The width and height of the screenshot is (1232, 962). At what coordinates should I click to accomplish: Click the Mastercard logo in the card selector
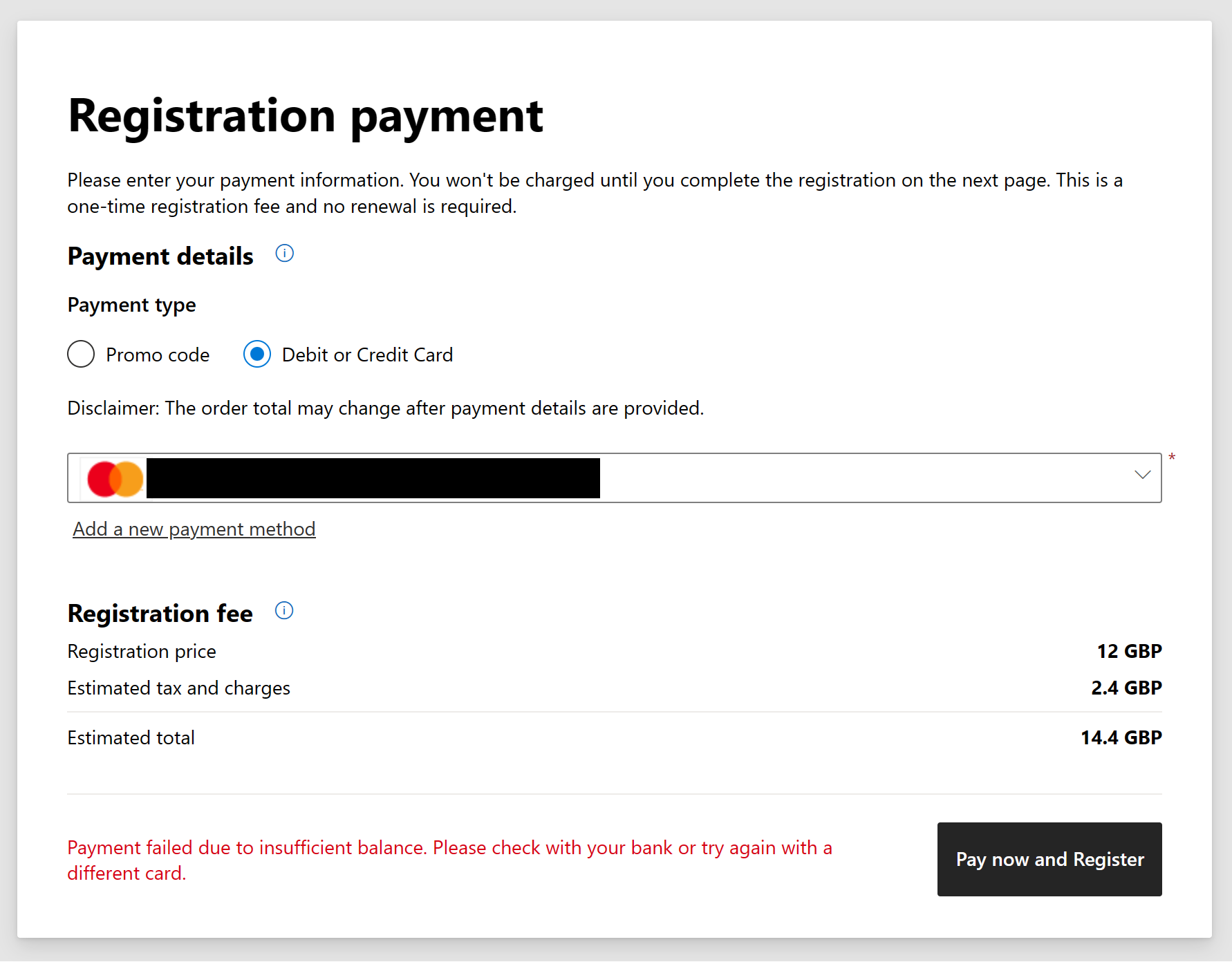point(115,478)
